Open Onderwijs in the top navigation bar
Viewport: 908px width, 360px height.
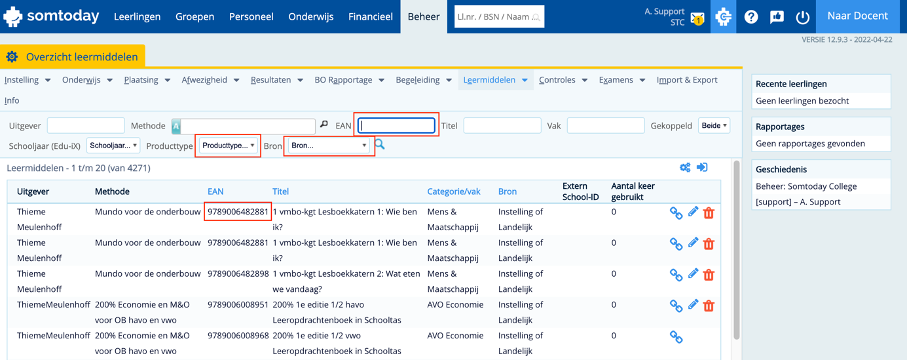pos(311,17)
